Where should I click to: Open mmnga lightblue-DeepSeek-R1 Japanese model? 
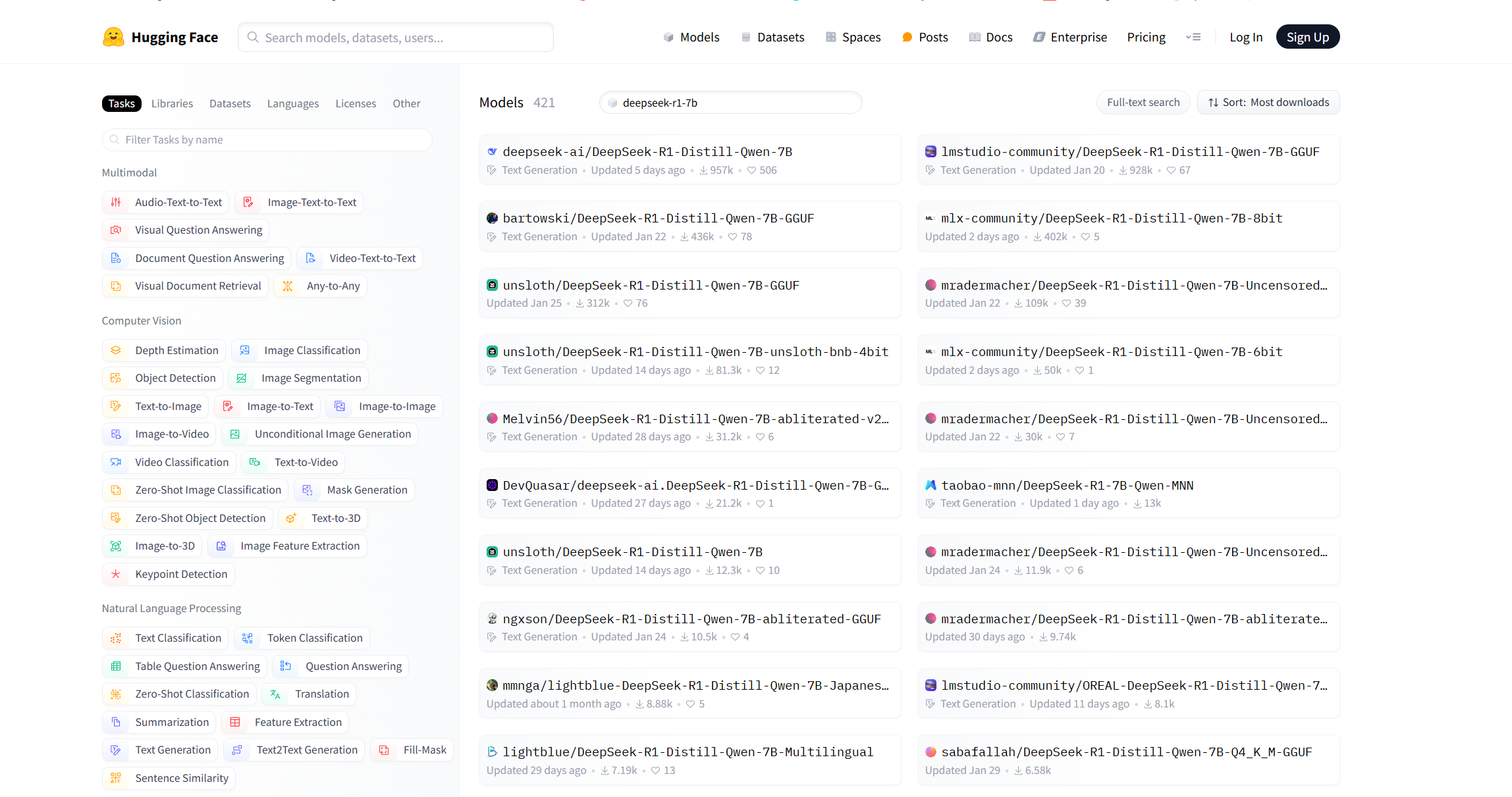coord(690,694)
